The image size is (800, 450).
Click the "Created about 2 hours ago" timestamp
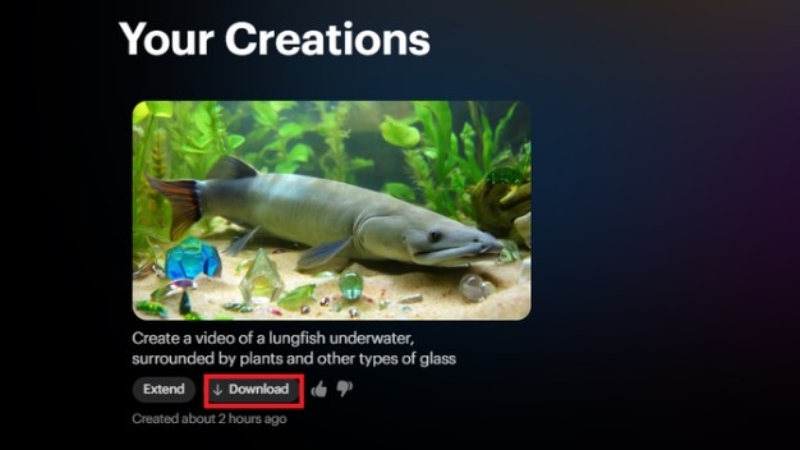[209, 419]
